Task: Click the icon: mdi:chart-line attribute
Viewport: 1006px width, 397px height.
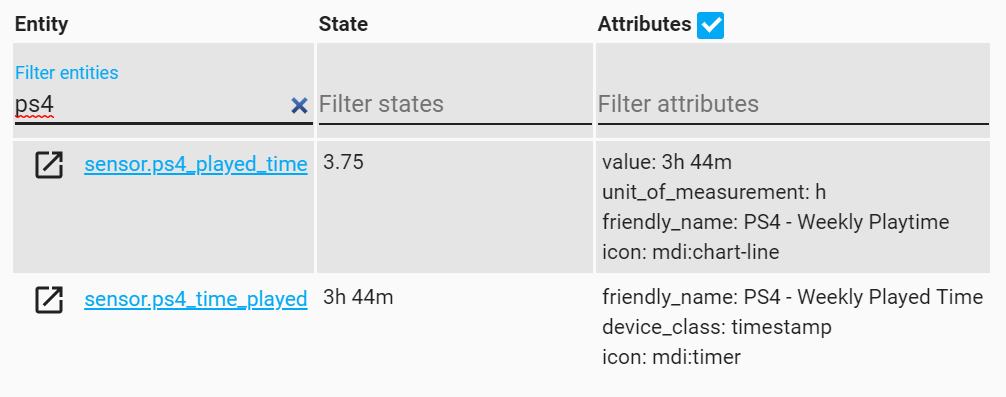Action: point(690,252)
